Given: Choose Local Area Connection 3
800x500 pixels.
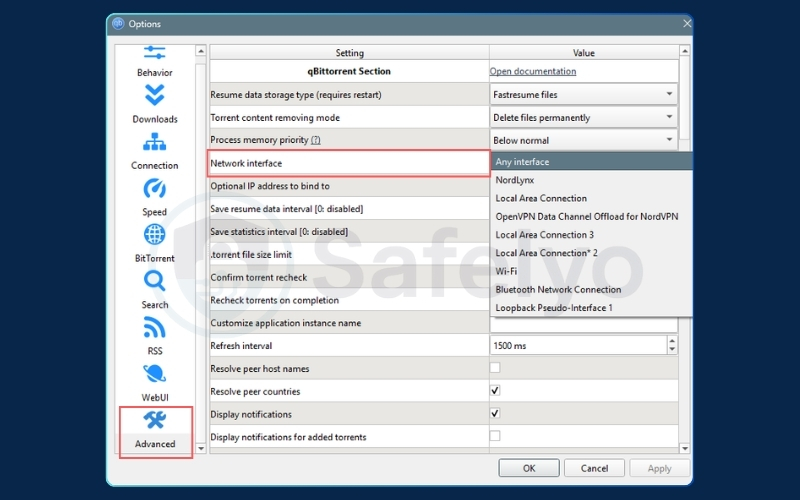Looking at the screenshot, I should tap(591, 235).
